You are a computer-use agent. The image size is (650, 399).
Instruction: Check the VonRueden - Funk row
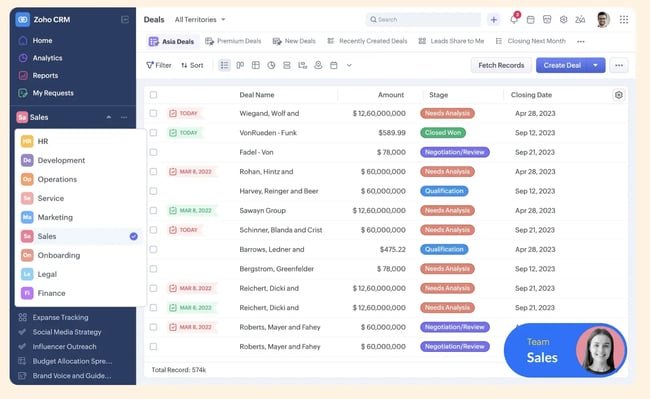(x=153, y=133)
